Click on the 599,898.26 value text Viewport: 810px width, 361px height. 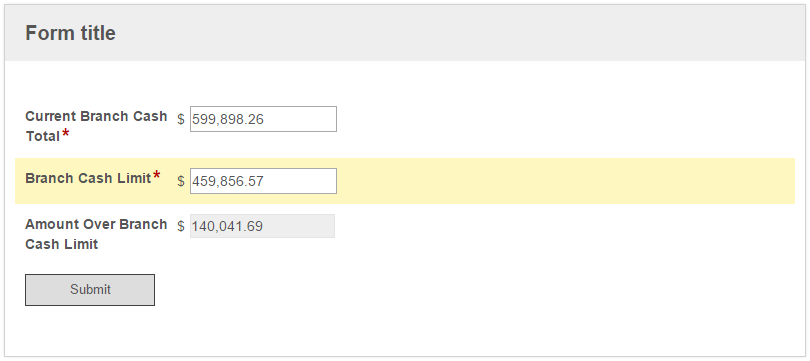[228, 119]
